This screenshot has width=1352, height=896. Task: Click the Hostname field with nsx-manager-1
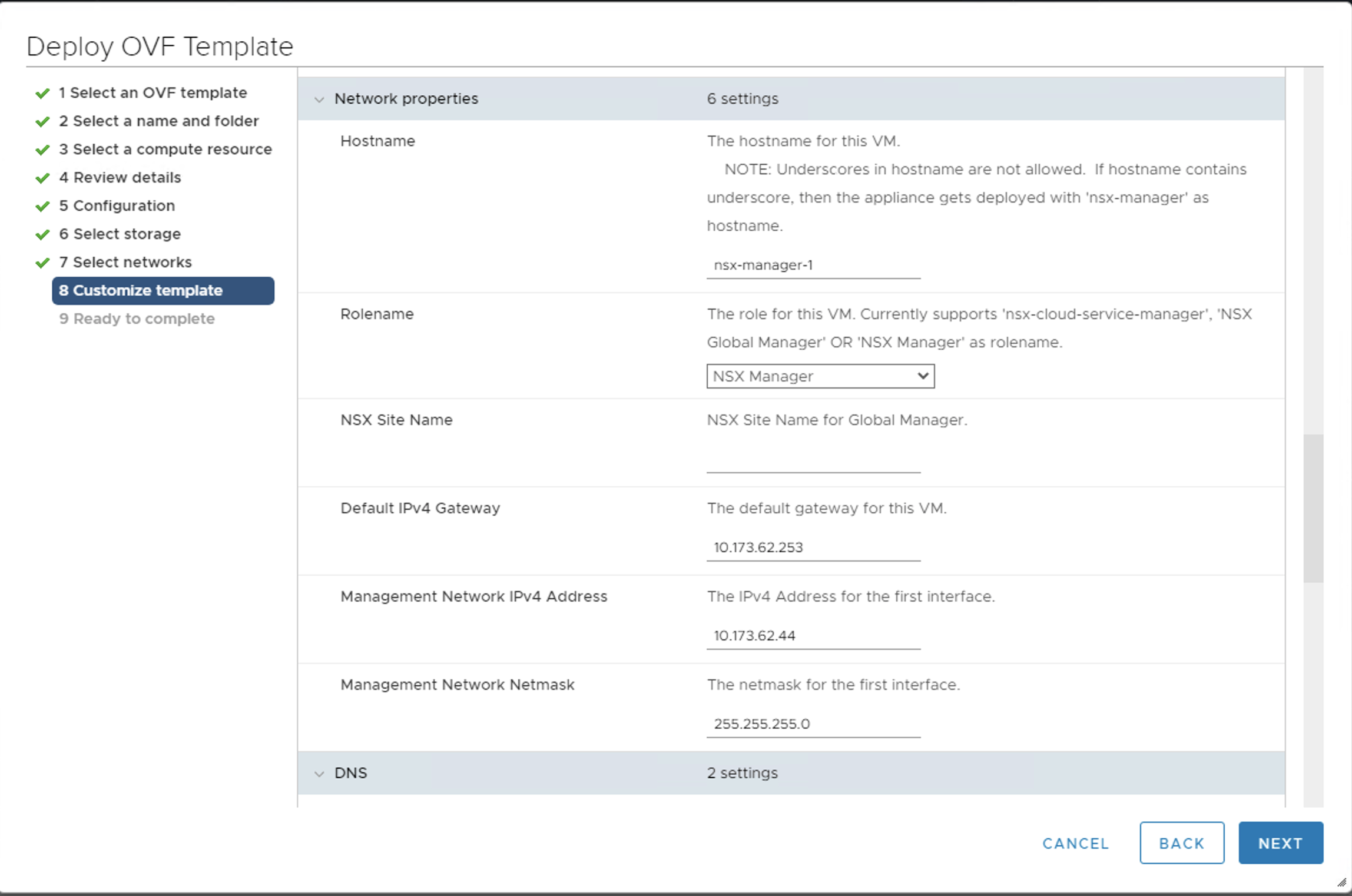click(813, 266)
